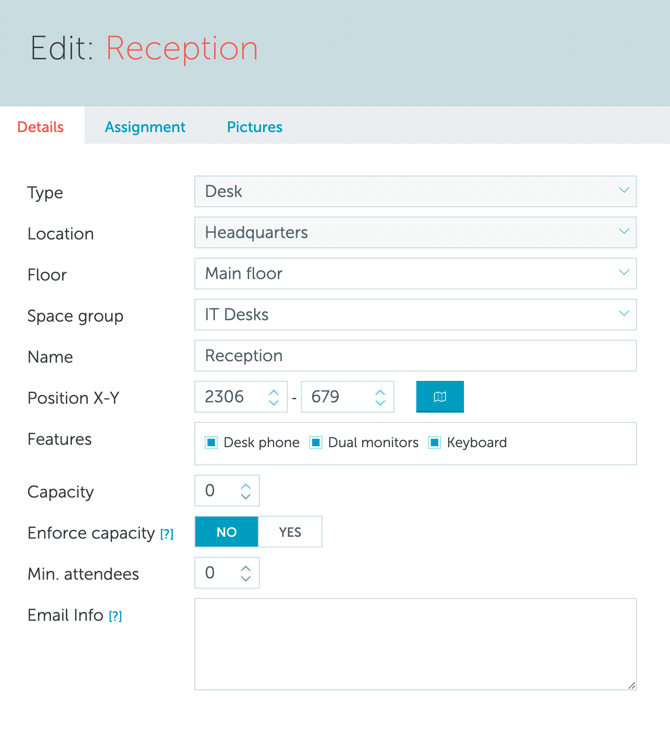Image resolution: width=670 pixels, height=730 pixels.
Task: Open the Type dropdown showing Desk
Action: pos(415,191)
